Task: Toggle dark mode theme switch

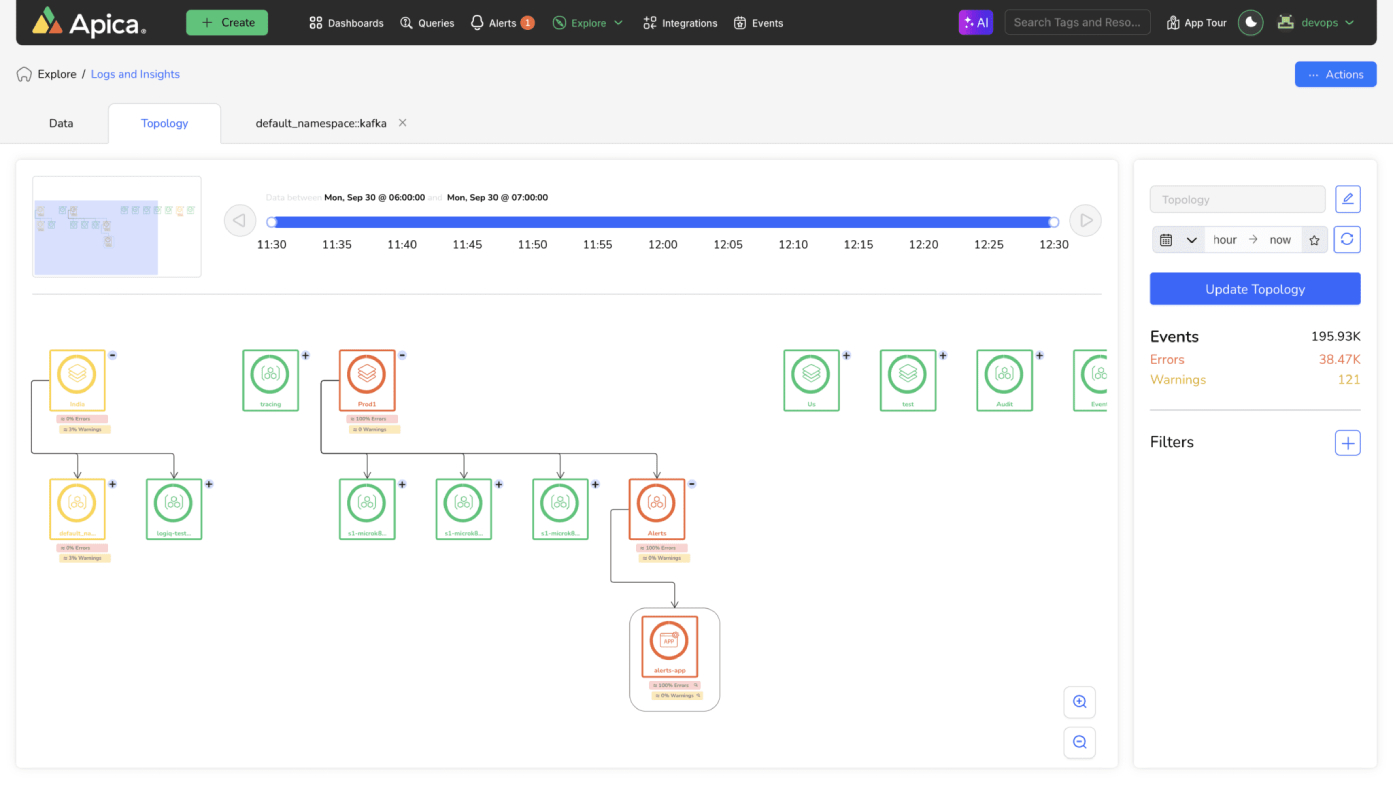Action: pyautogui.click(x=1250, y=22)
